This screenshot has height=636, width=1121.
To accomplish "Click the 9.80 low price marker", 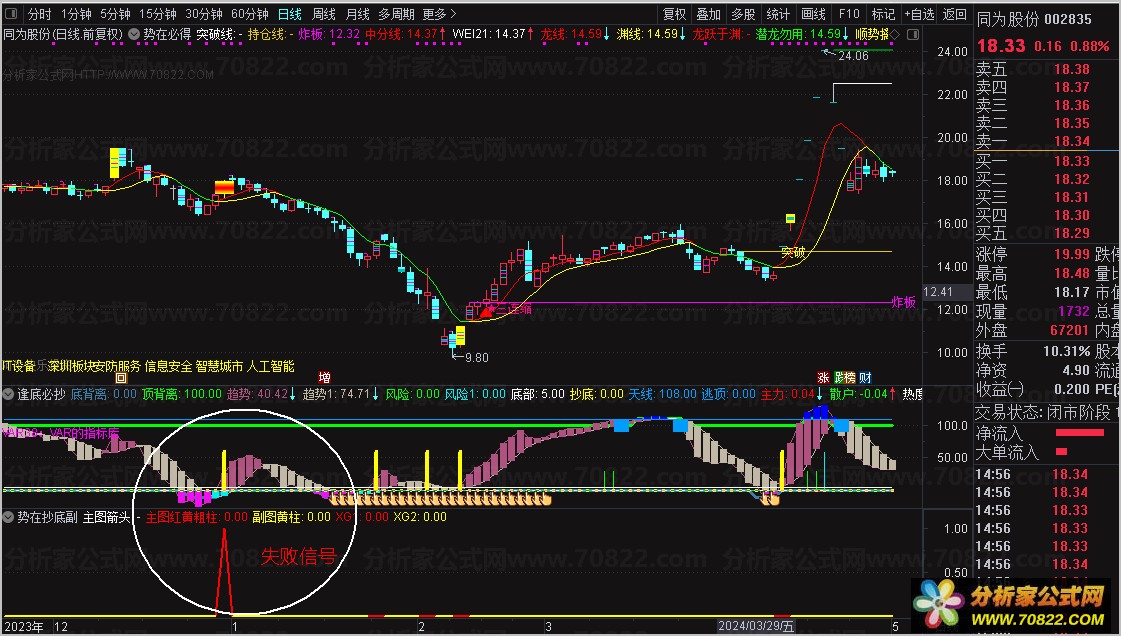I will [x=470, y=357].
